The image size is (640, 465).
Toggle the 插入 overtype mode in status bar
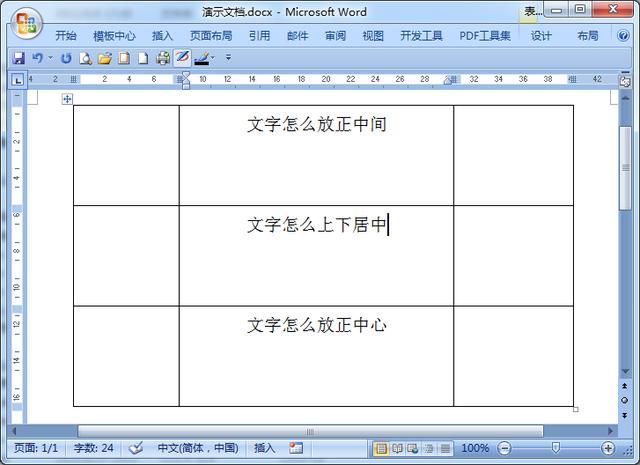(x=264, y=448)
